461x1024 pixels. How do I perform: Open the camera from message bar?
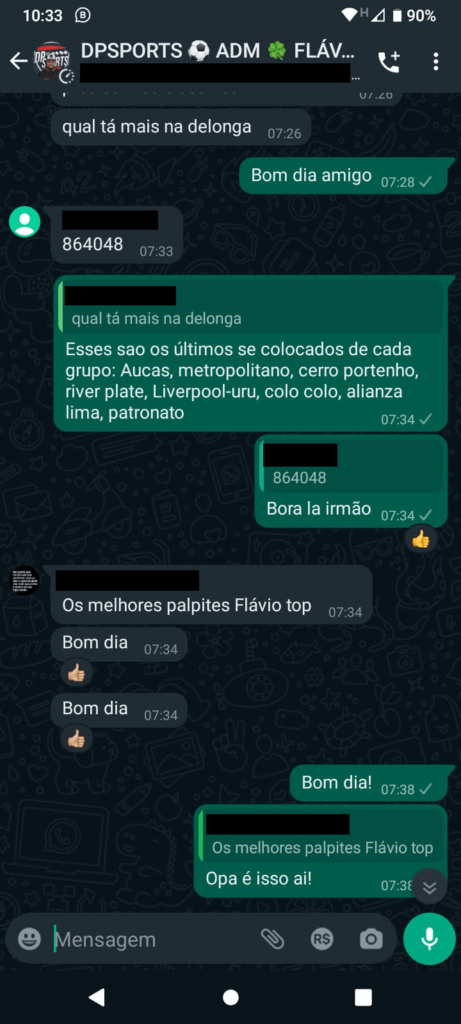371,939
